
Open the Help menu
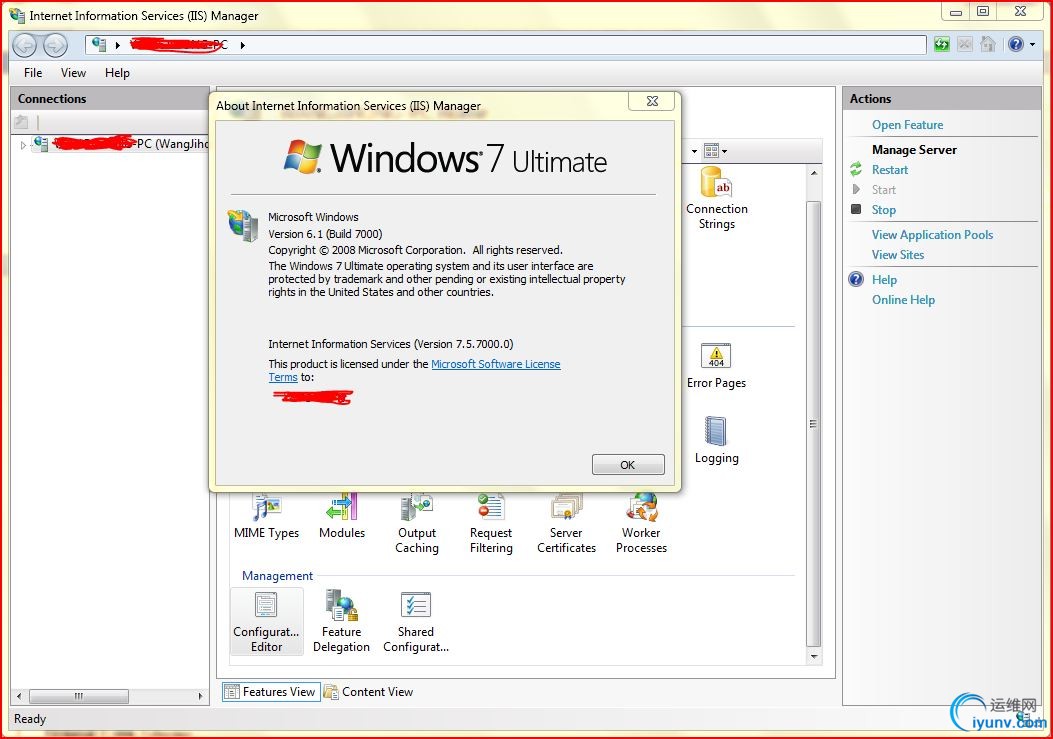pyautogui.click(x=117, y=73)
